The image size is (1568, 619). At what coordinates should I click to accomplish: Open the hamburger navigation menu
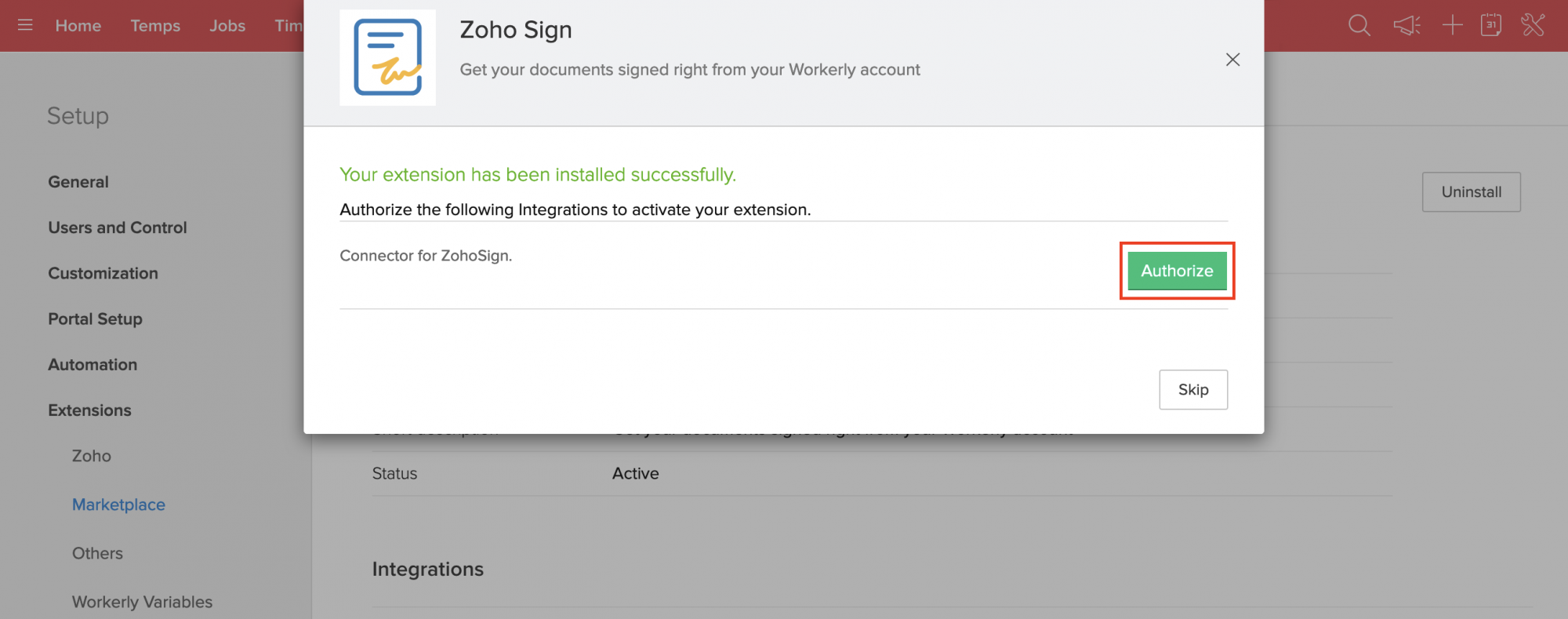pos(25,25)
